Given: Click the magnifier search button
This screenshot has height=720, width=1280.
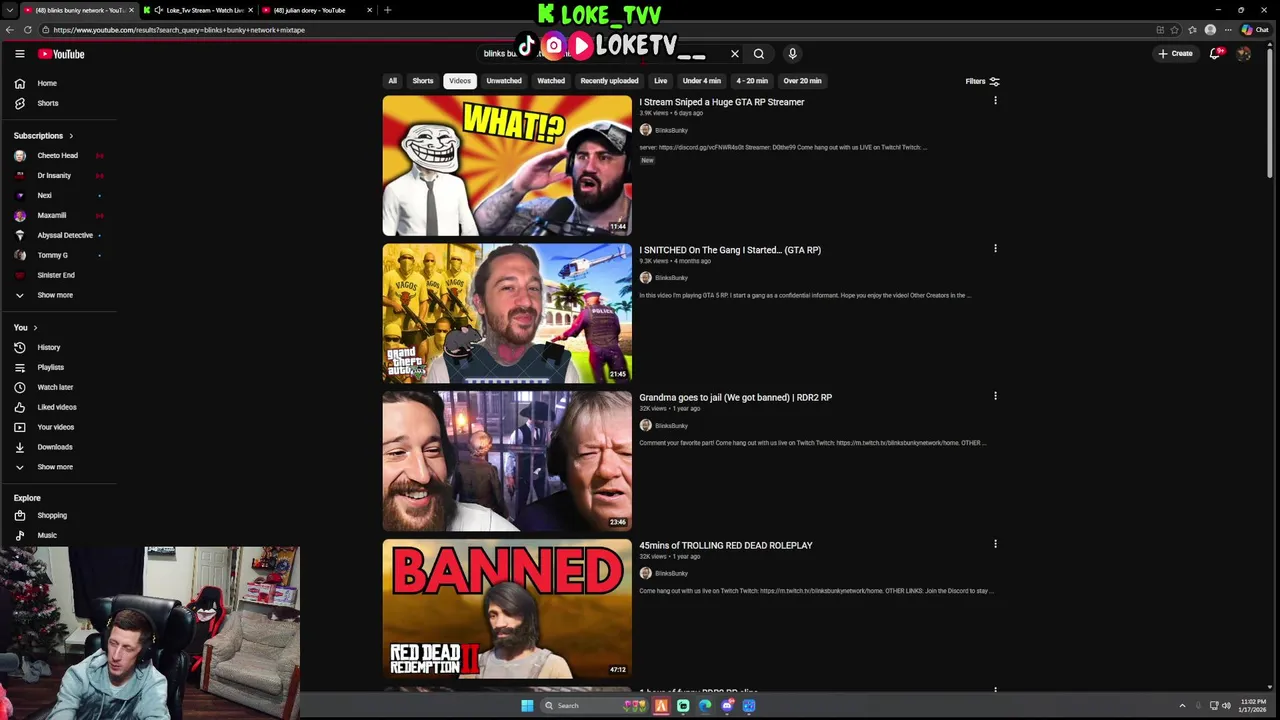Looking at the screenshot, I should [759, 54].
